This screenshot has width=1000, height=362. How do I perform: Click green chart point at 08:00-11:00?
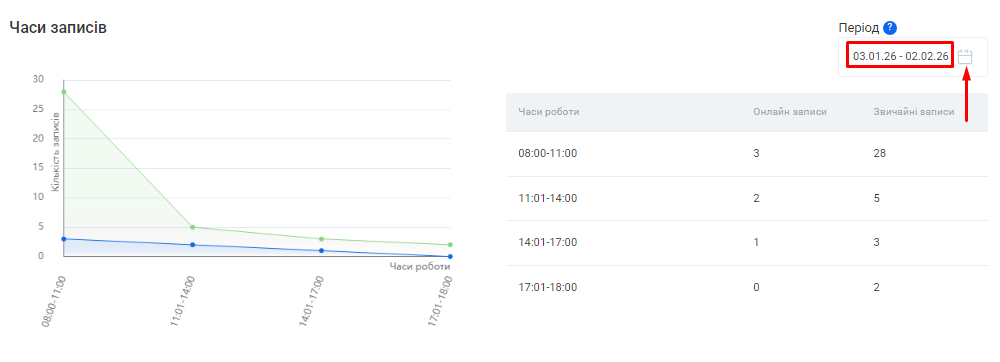click(x=64, y=92)
